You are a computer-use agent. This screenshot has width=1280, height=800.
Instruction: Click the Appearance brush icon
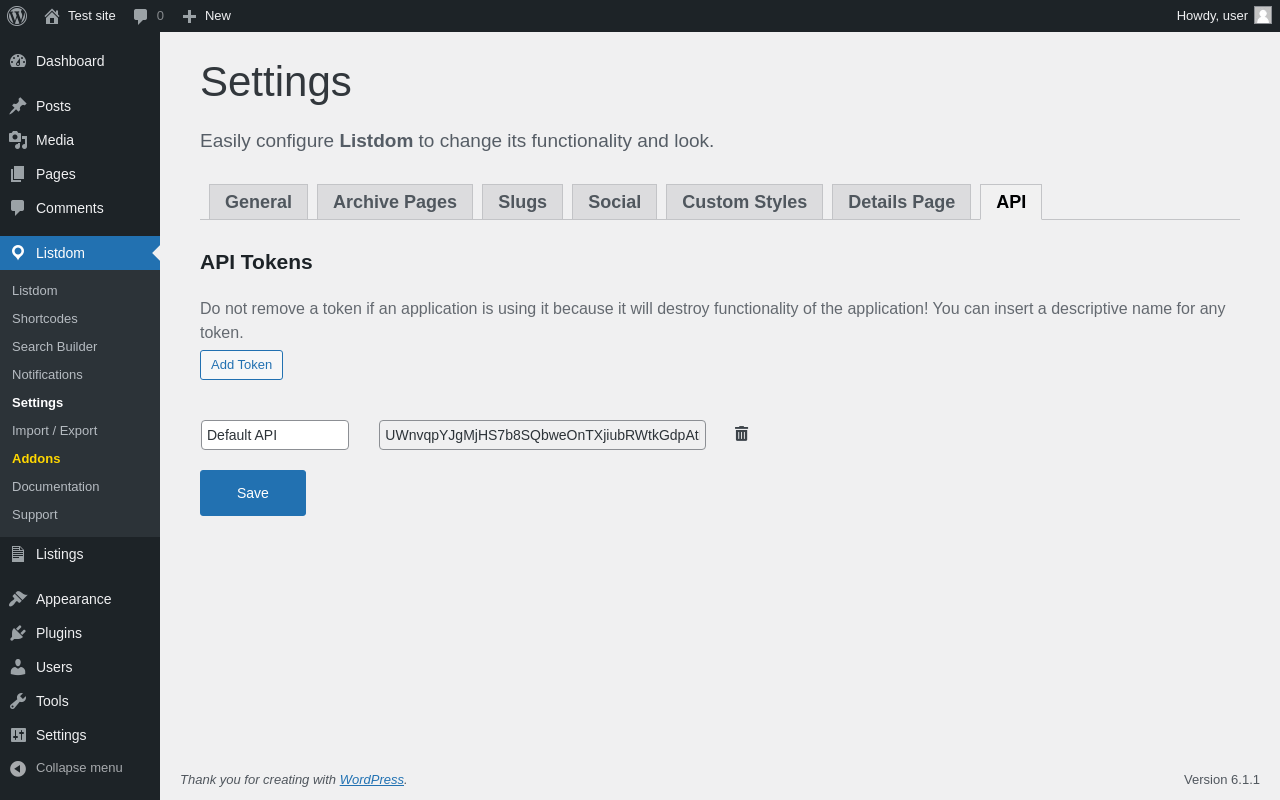click(x=18, y=599)
